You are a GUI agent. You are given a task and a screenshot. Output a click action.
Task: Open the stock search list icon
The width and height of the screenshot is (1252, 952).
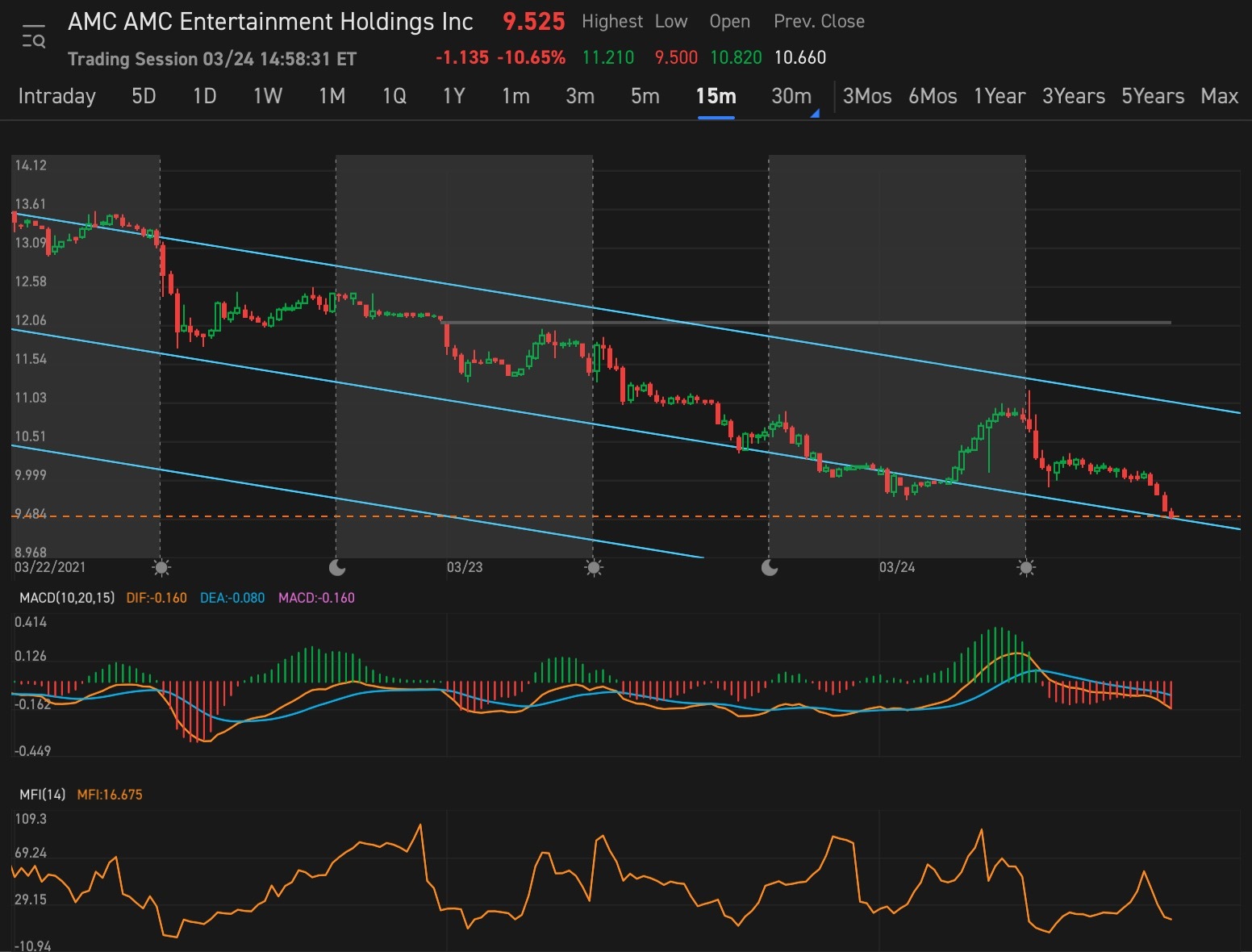(x=34, y=37)
